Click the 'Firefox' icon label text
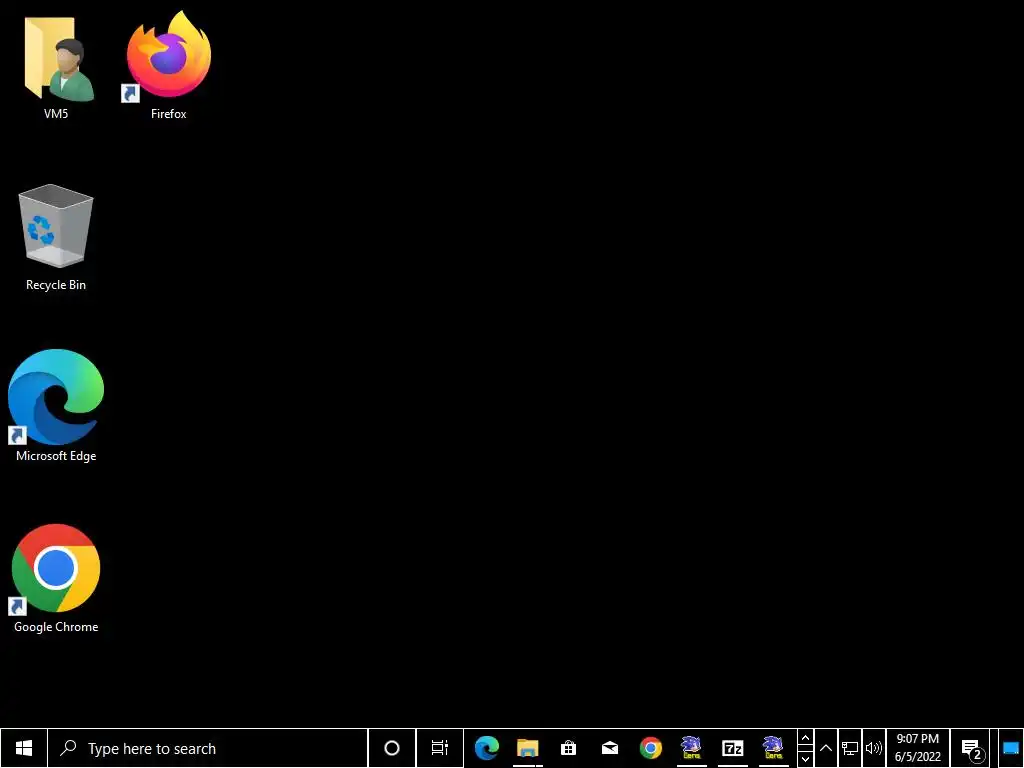 pyautogui.click(x=168, y=114)
